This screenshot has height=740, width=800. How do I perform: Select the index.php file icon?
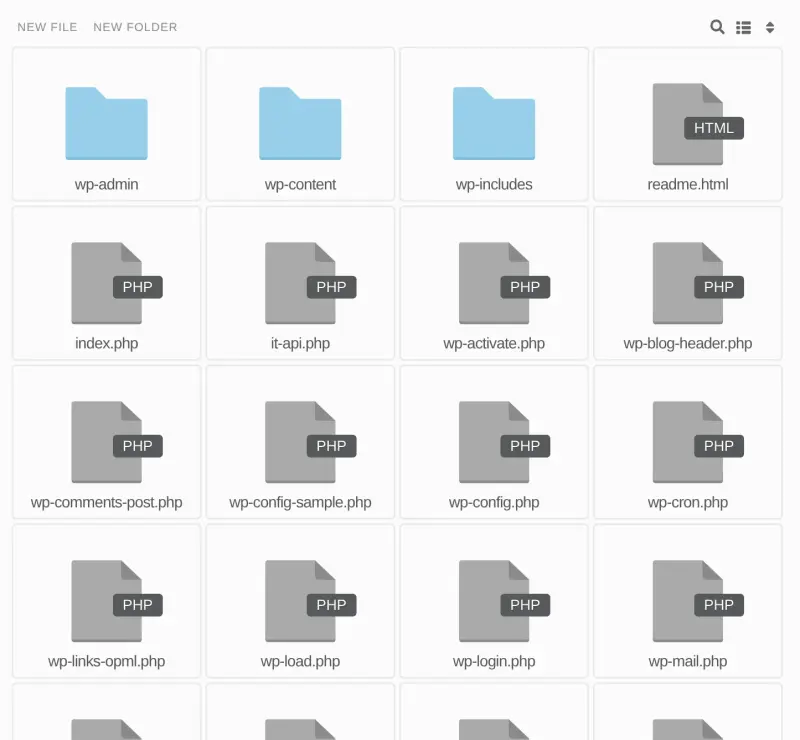(116, 283)
